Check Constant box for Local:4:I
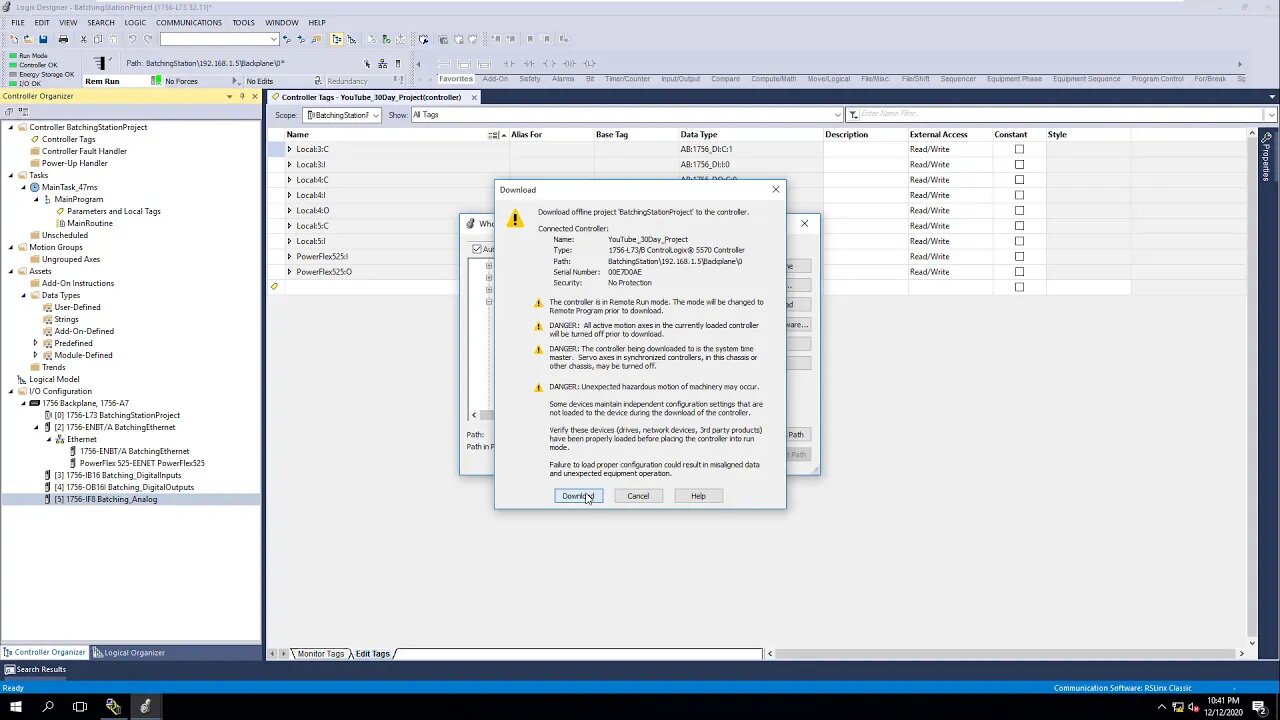This screenshot has height=720, width=1280. pyautogui.click(x=1019, y=195)
